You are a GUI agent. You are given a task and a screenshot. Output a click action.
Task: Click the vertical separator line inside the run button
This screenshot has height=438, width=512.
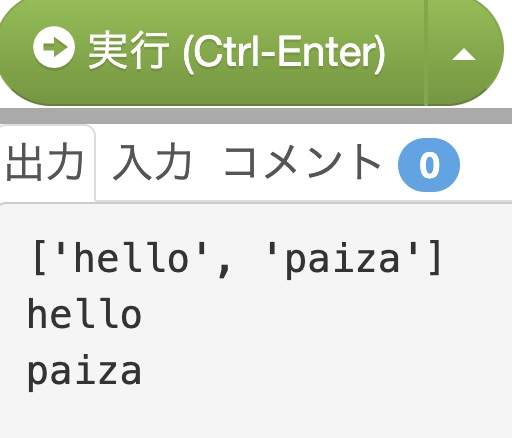426,53
